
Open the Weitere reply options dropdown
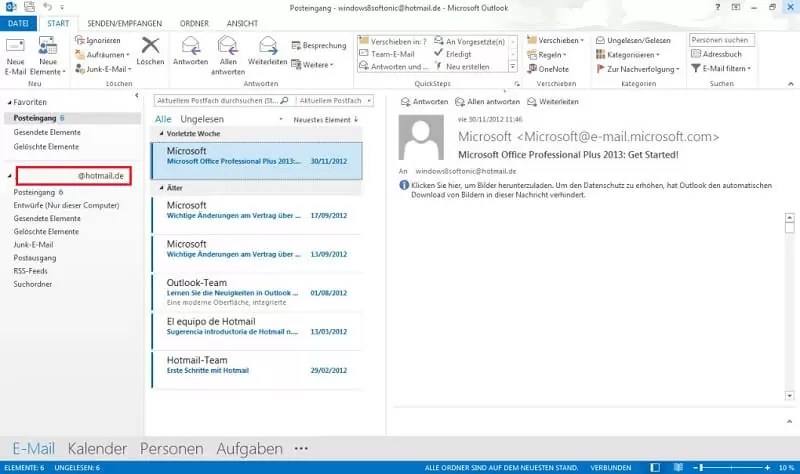coord(312,65)
